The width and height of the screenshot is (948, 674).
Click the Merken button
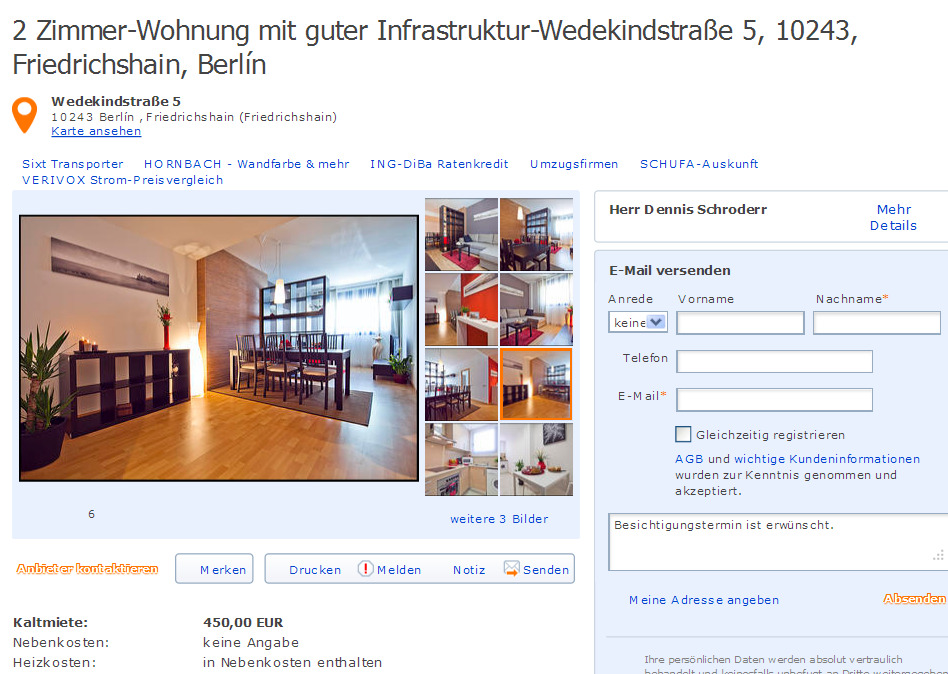click(x=214, y=569)
